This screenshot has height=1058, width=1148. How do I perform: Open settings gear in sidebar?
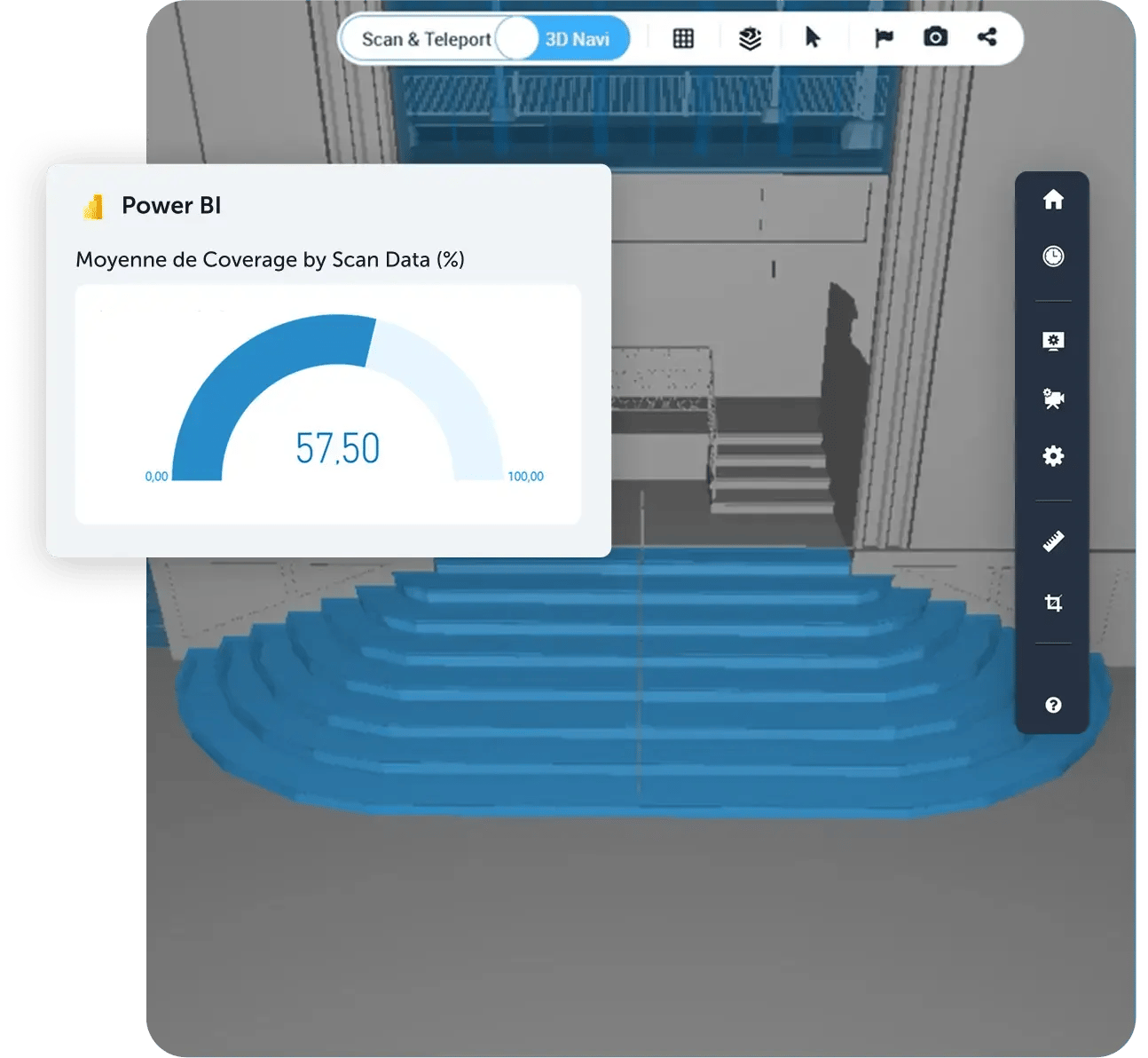(1053, 456)
